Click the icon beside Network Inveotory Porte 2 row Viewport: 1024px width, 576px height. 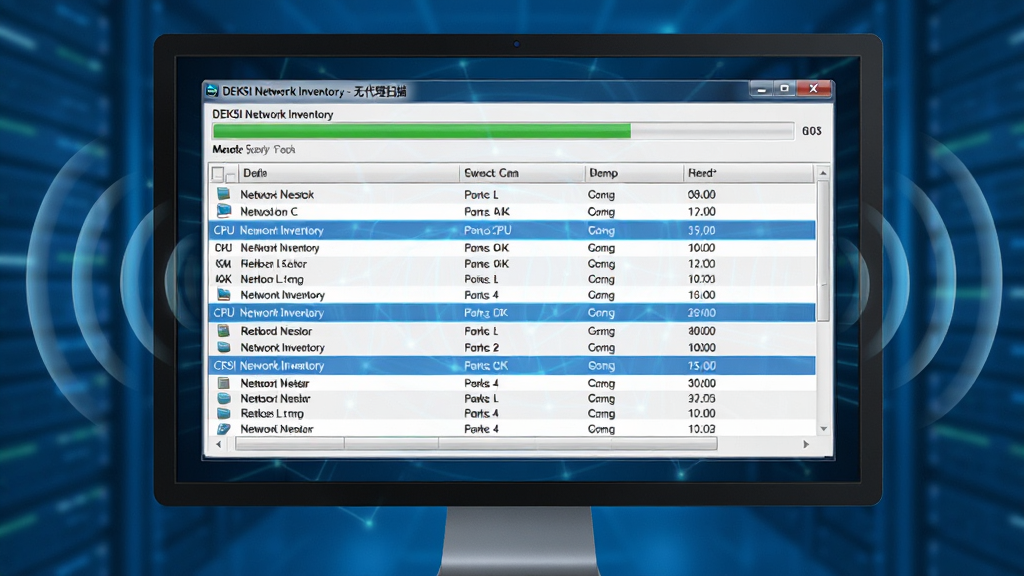(223, 347)
